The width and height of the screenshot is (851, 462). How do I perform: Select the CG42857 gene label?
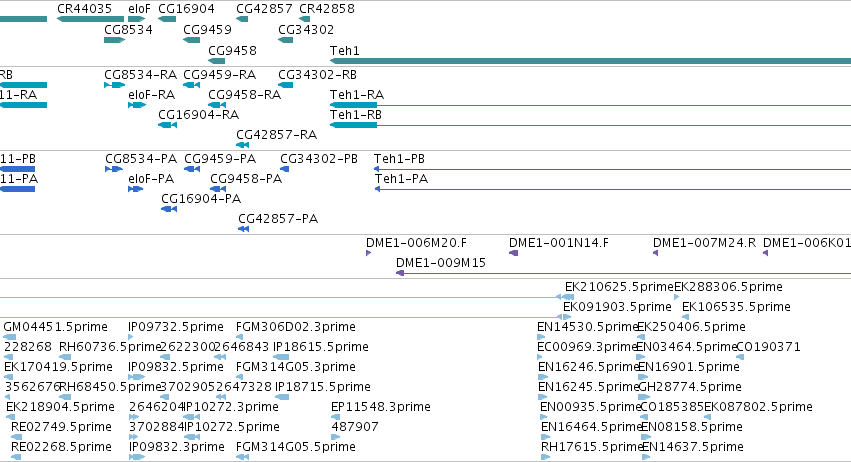coord(264,9)
